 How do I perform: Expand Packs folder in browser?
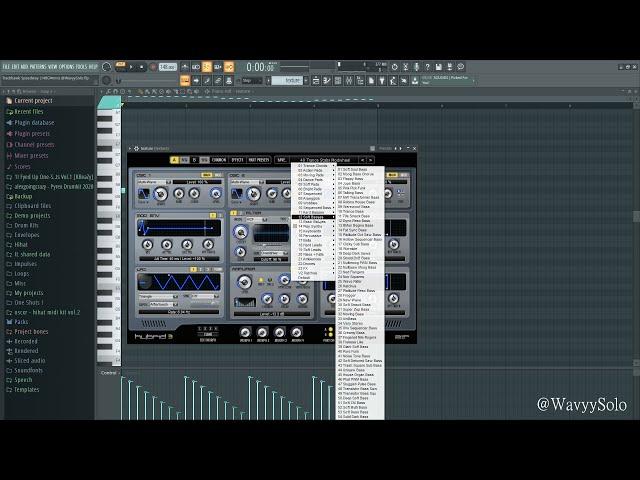click(17, 322)
